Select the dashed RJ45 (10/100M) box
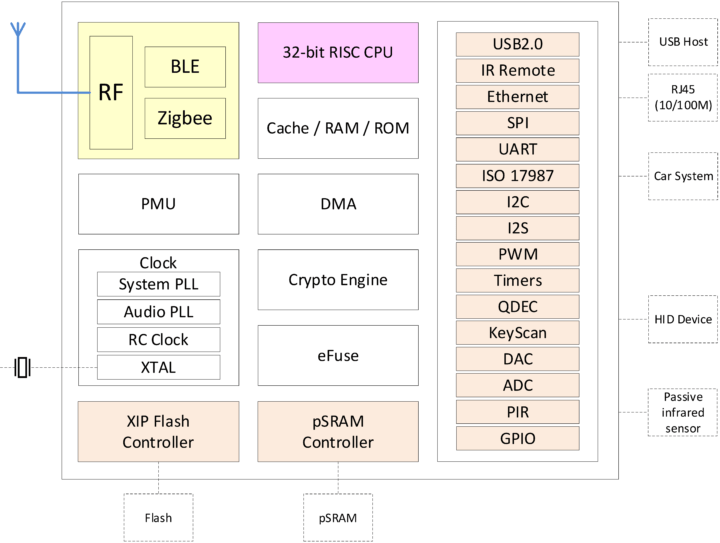Viewport: 720px width, 543px height. click(683, 97)
